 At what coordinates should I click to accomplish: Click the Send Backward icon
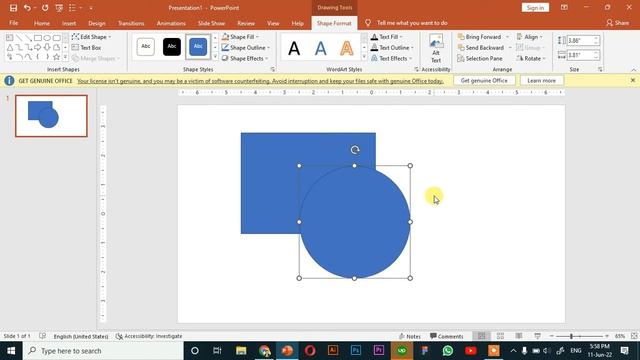tap(461, 48)
